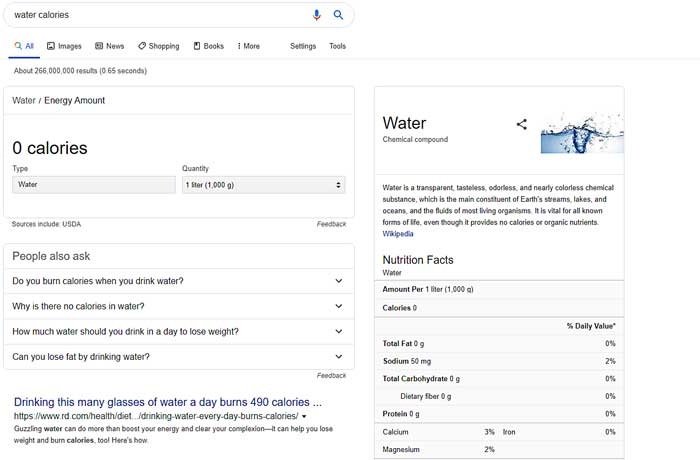Open the Quantity dropdown showing 1 liter
Viewport: 700px width, 460px height.
263,185
